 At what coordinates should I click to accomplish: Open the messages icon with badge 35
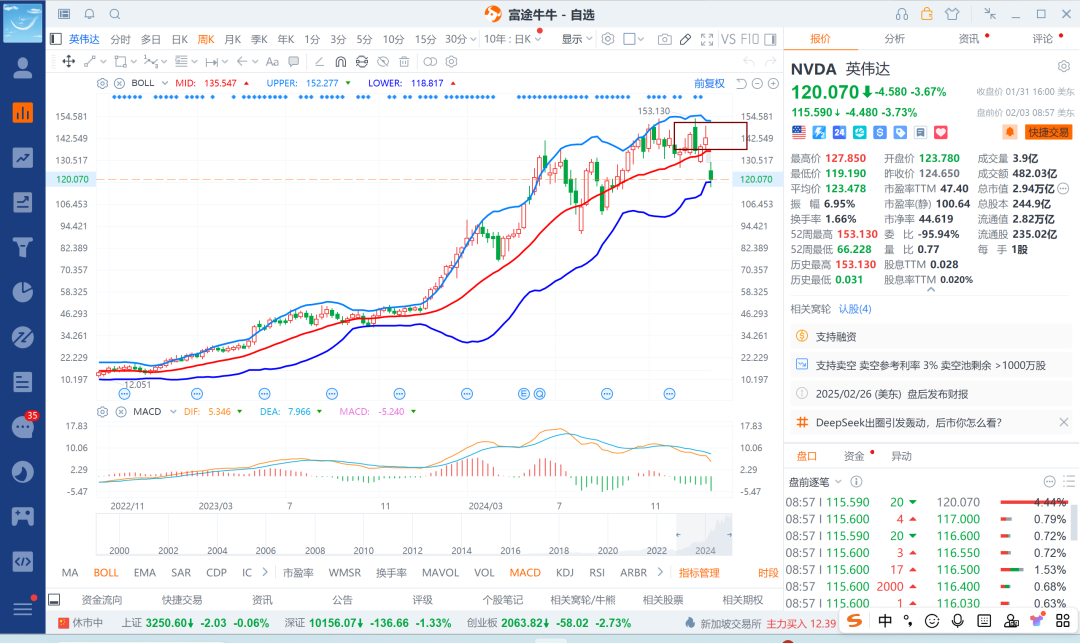click(x=23, y=426)
